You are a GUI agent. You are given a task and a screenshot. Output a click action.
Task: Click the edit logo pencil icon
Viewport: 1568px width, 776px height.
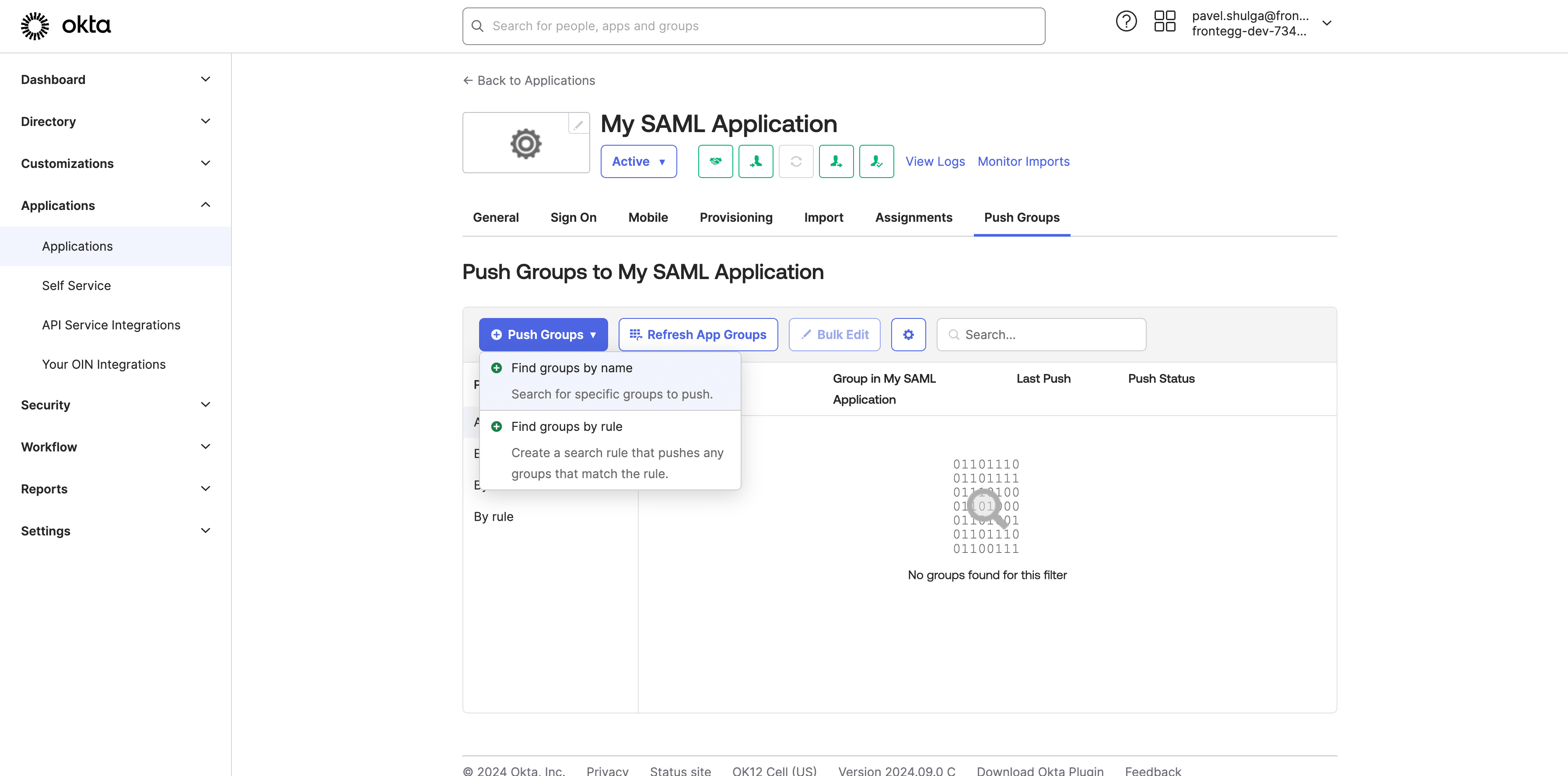click(578, 125)
